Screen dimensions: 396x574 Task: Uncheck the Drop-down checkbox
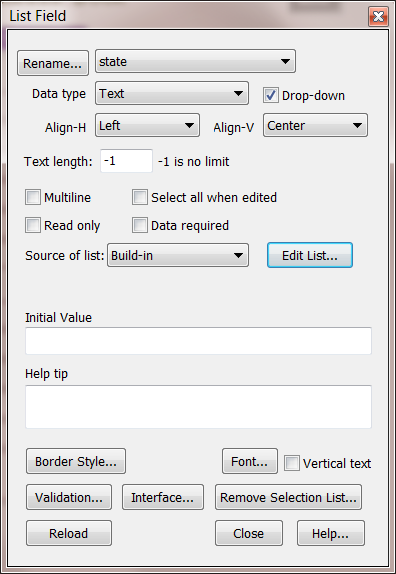click(x=270, y=95)
